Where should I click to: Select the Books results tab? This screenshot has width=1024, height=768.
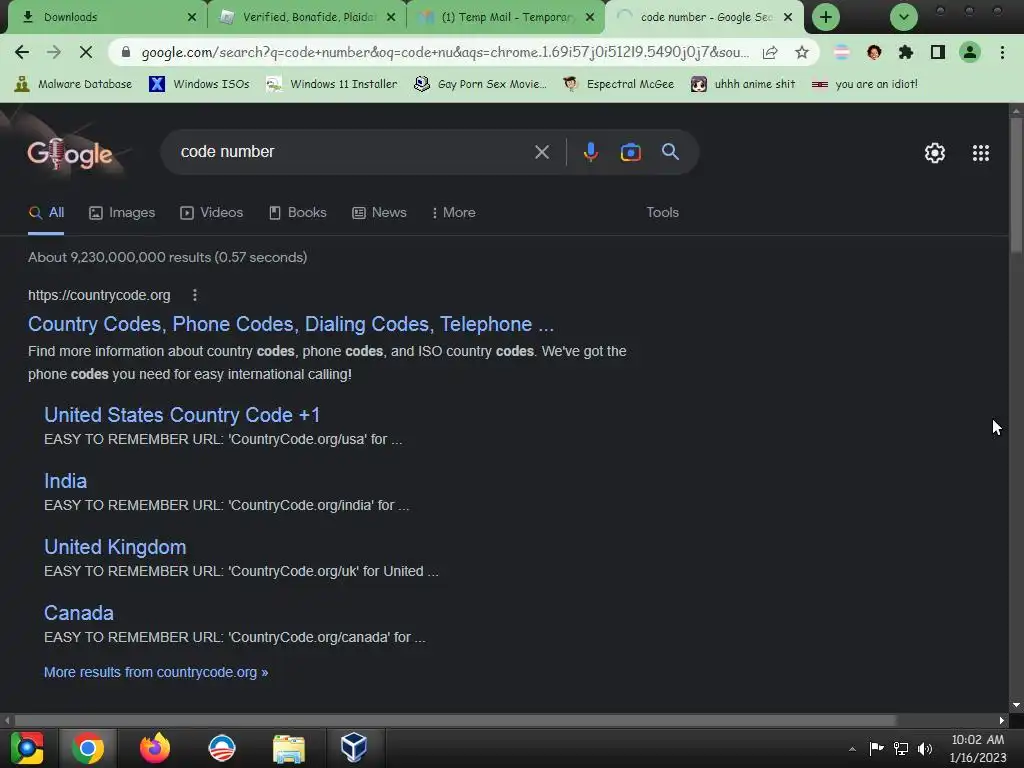point(298,213)
